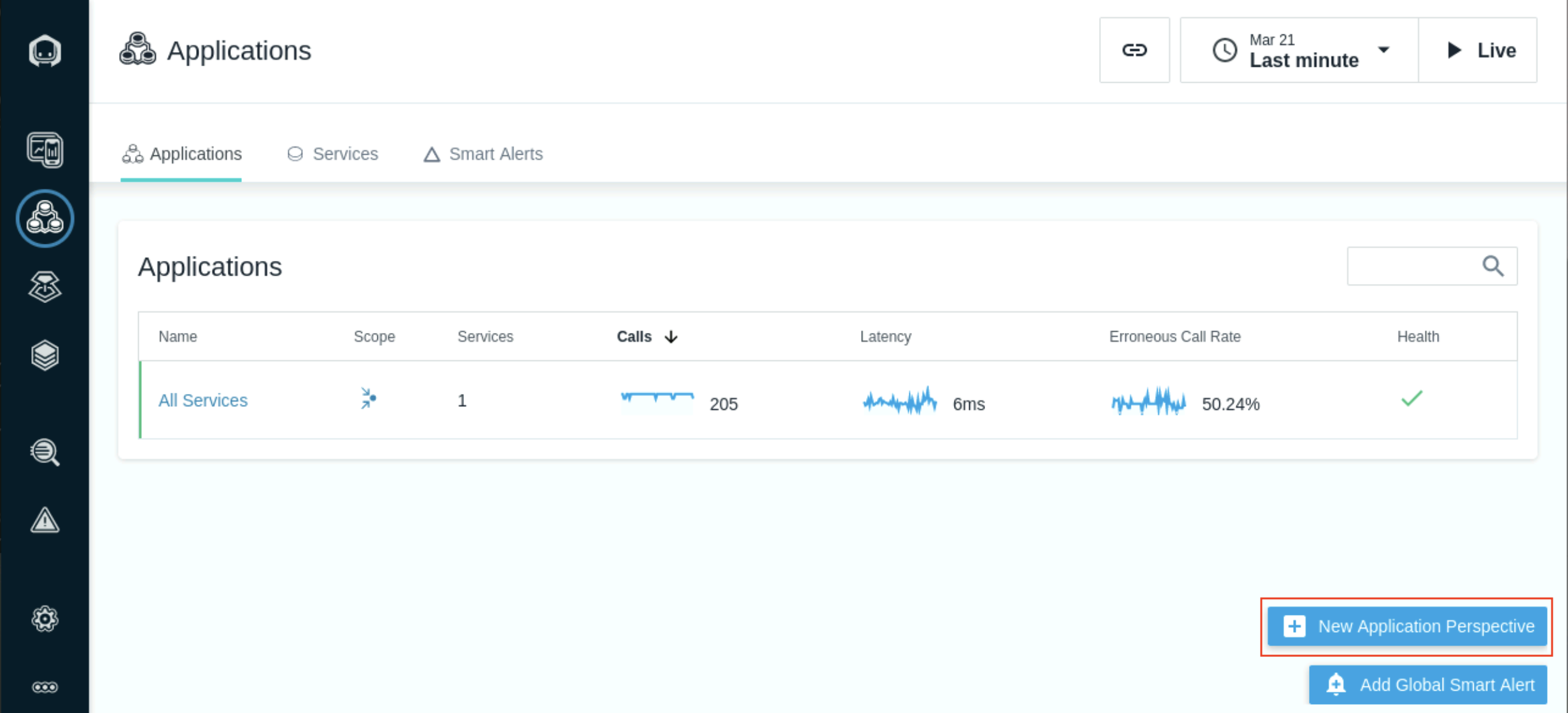Viewport: 1568px width, 713px height.
Task: Click the Latency sparkline chart for All Services
Action: [900, 402]
